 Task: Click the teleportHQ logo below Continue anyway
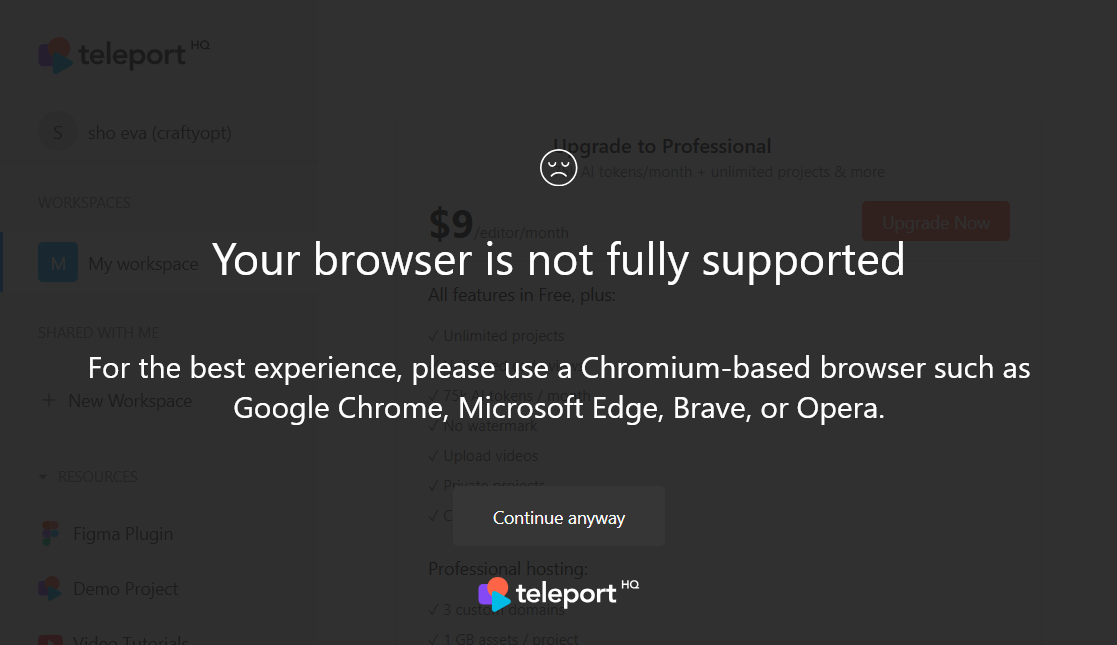click(558, 594)
